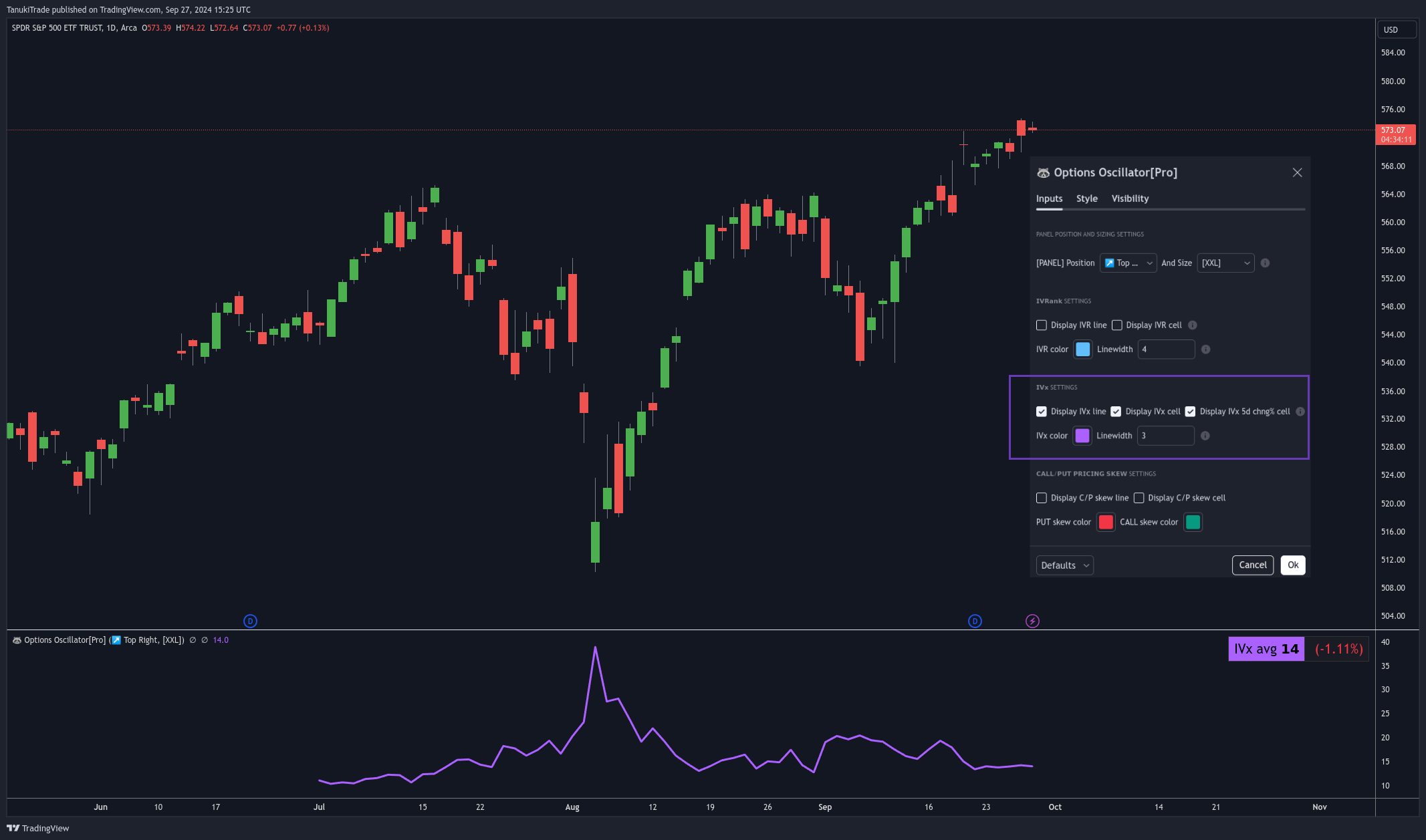Switch to the Visibility tab
The image size is (1426, 840).
pos(1130,198)
